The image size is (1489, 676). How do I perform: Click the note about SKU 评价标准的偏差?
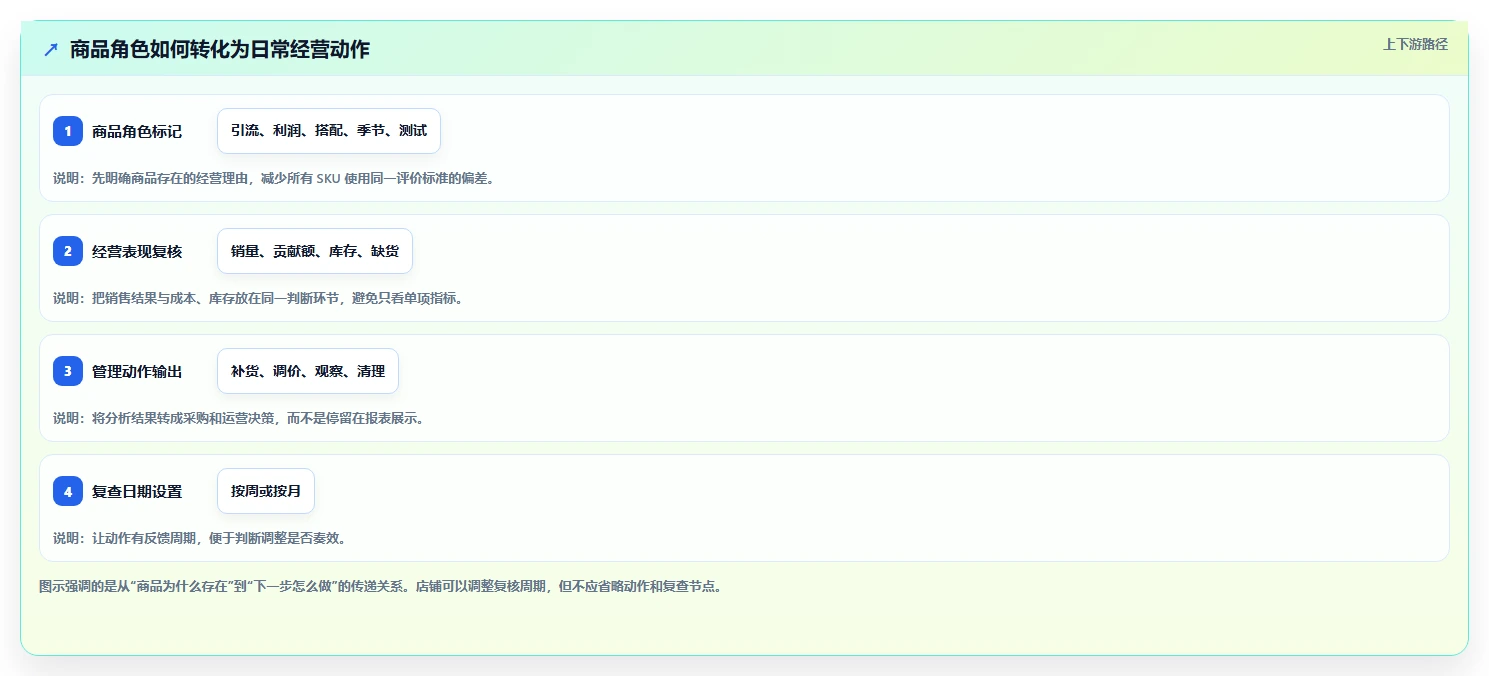(274, 179)
